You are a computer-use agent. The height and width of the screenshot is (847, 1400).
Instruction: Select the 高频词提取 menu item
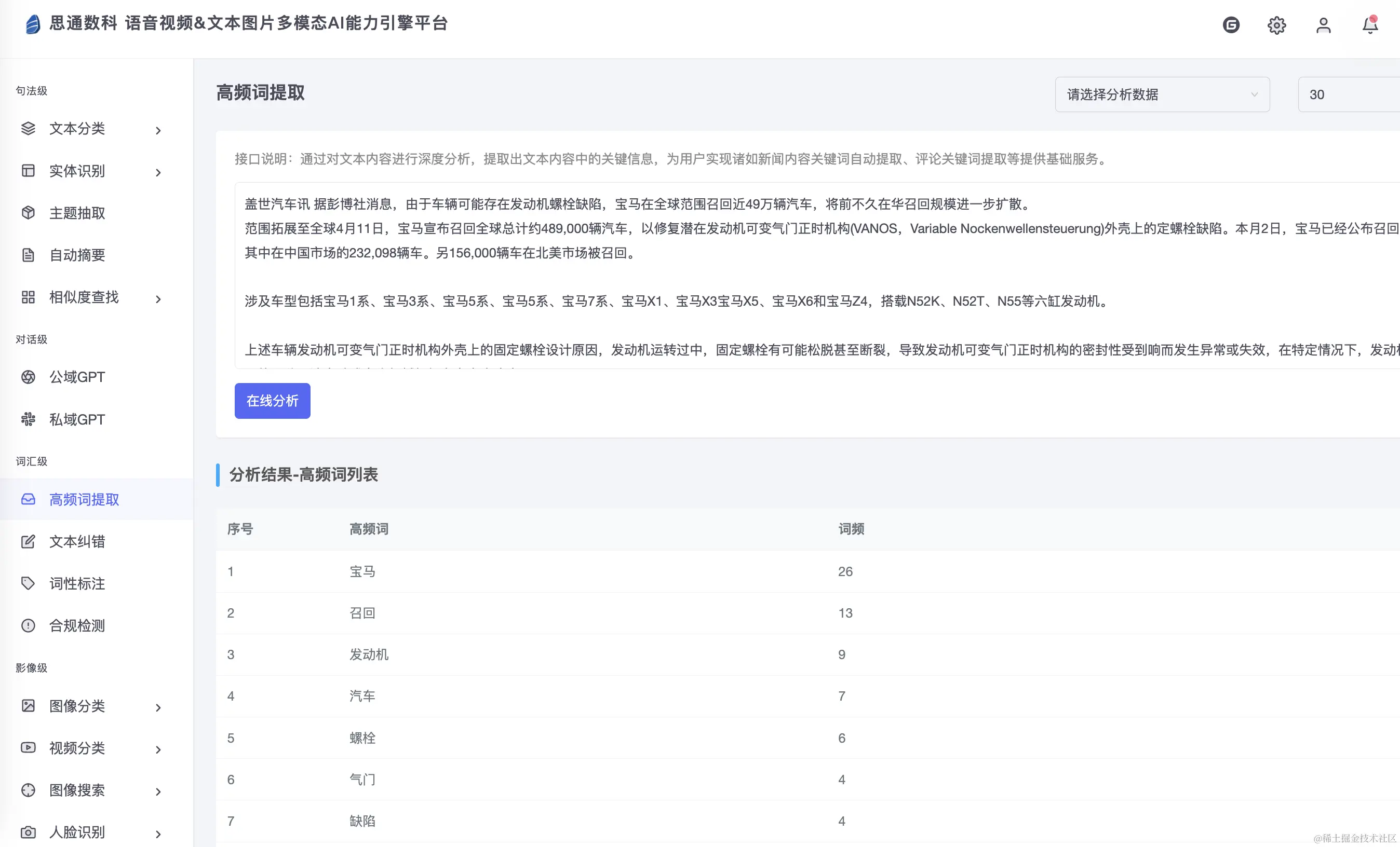point(84,499)
